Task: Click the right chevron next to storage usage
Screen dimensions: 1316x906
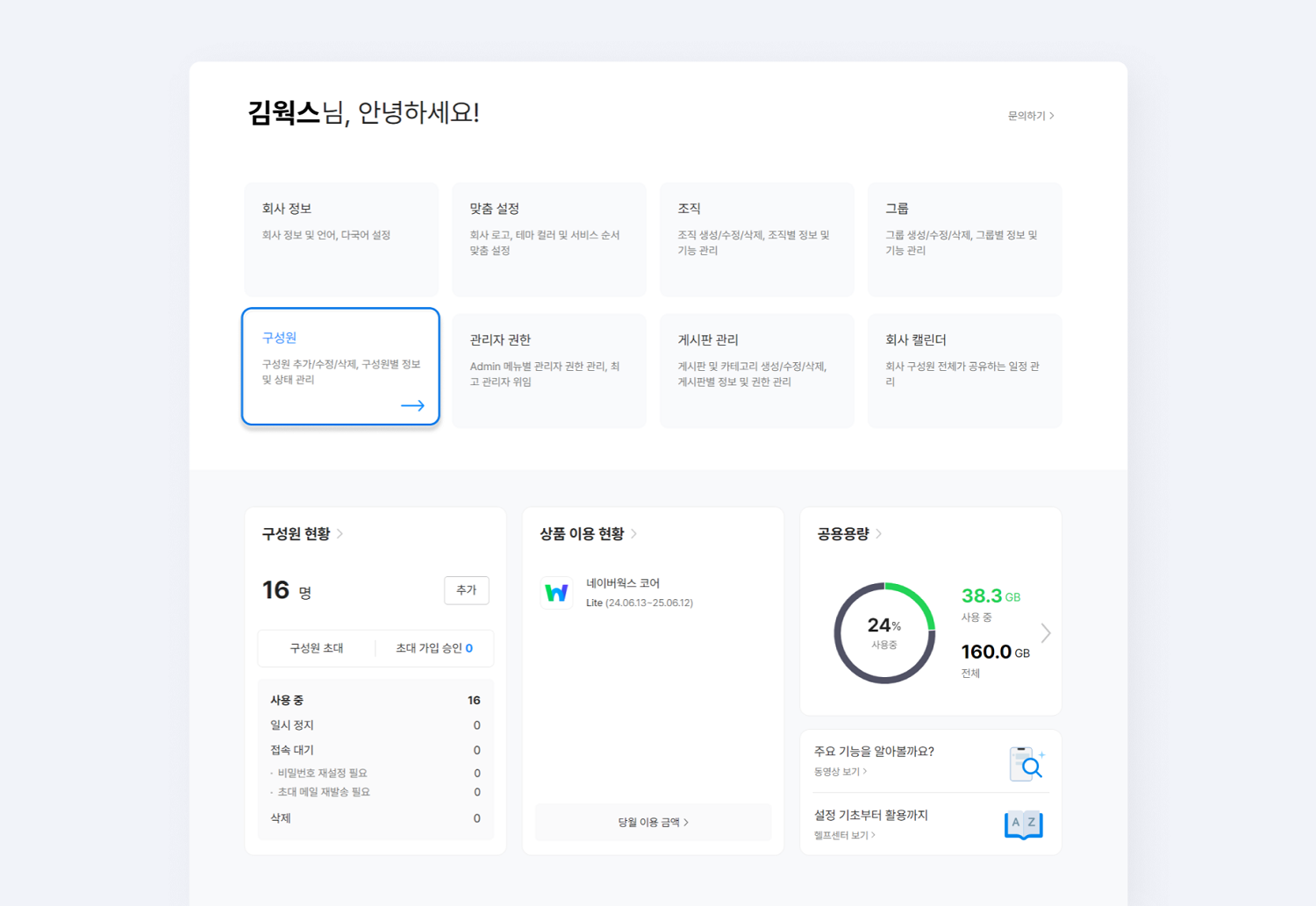Action: point(1046,632)
